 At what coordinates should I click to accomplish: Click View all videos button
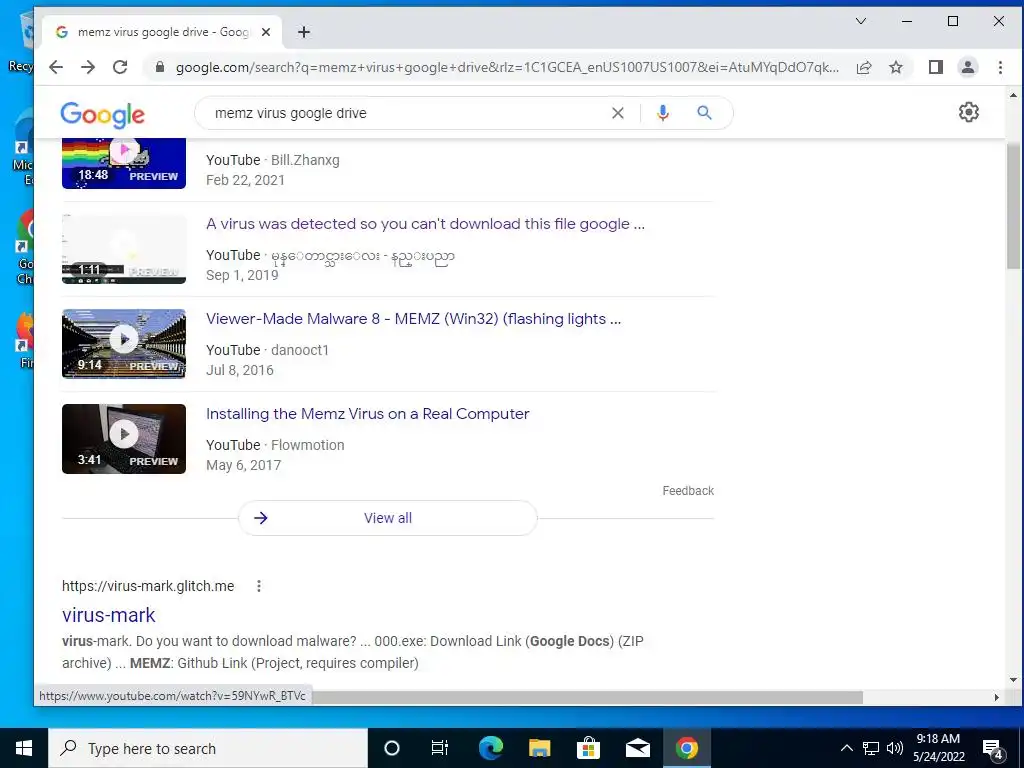(388, 518)
